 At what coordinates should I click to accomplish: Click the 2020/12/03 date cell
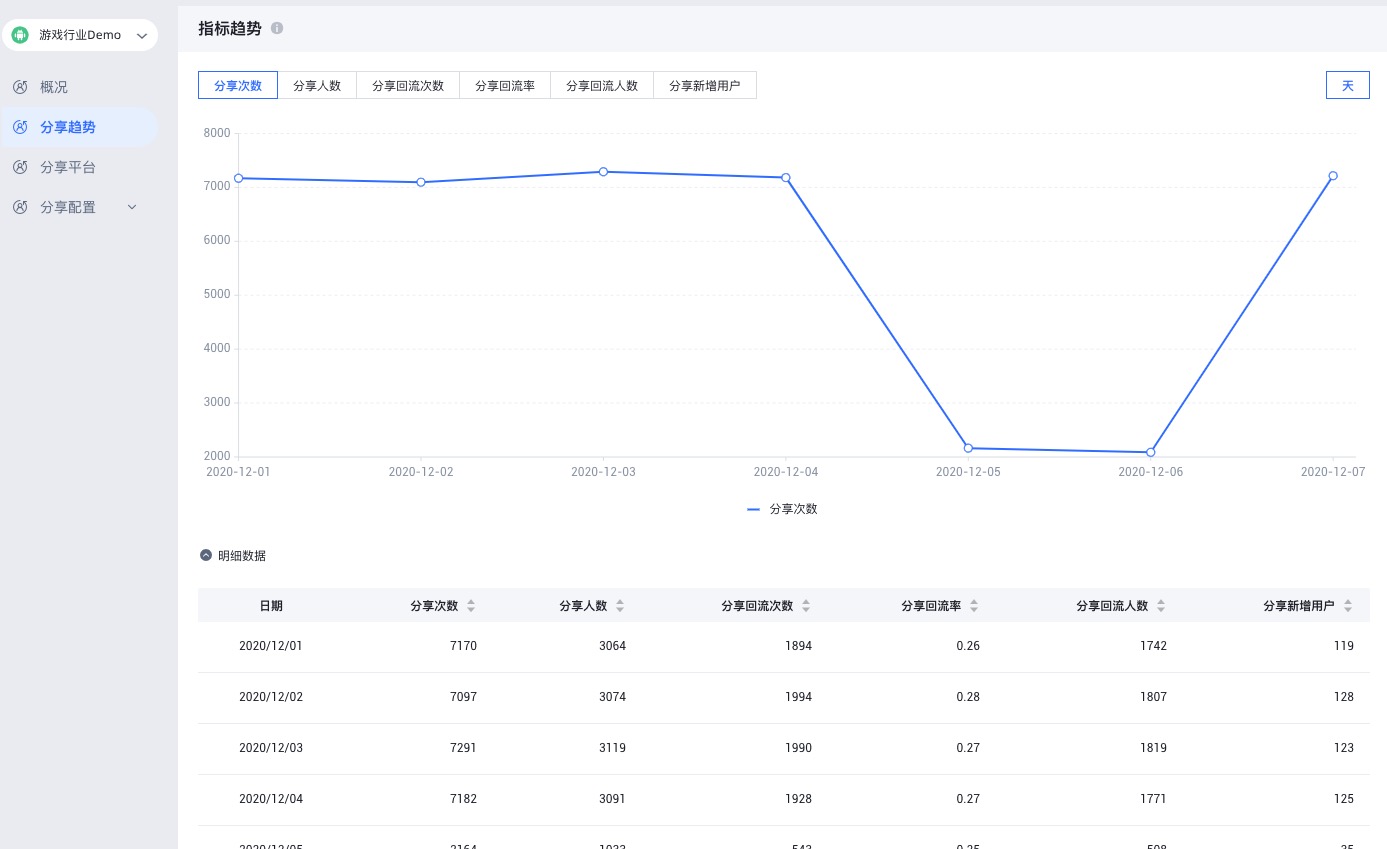pyautogui.click(x=271, y=748)
